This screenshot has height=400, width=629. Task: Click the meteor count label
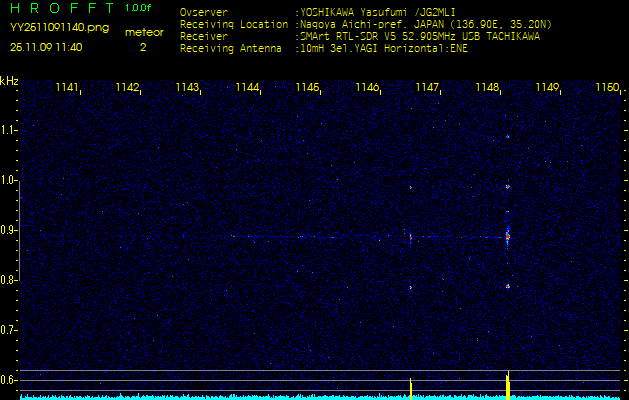pyautogui.click(x=142, y=32)
